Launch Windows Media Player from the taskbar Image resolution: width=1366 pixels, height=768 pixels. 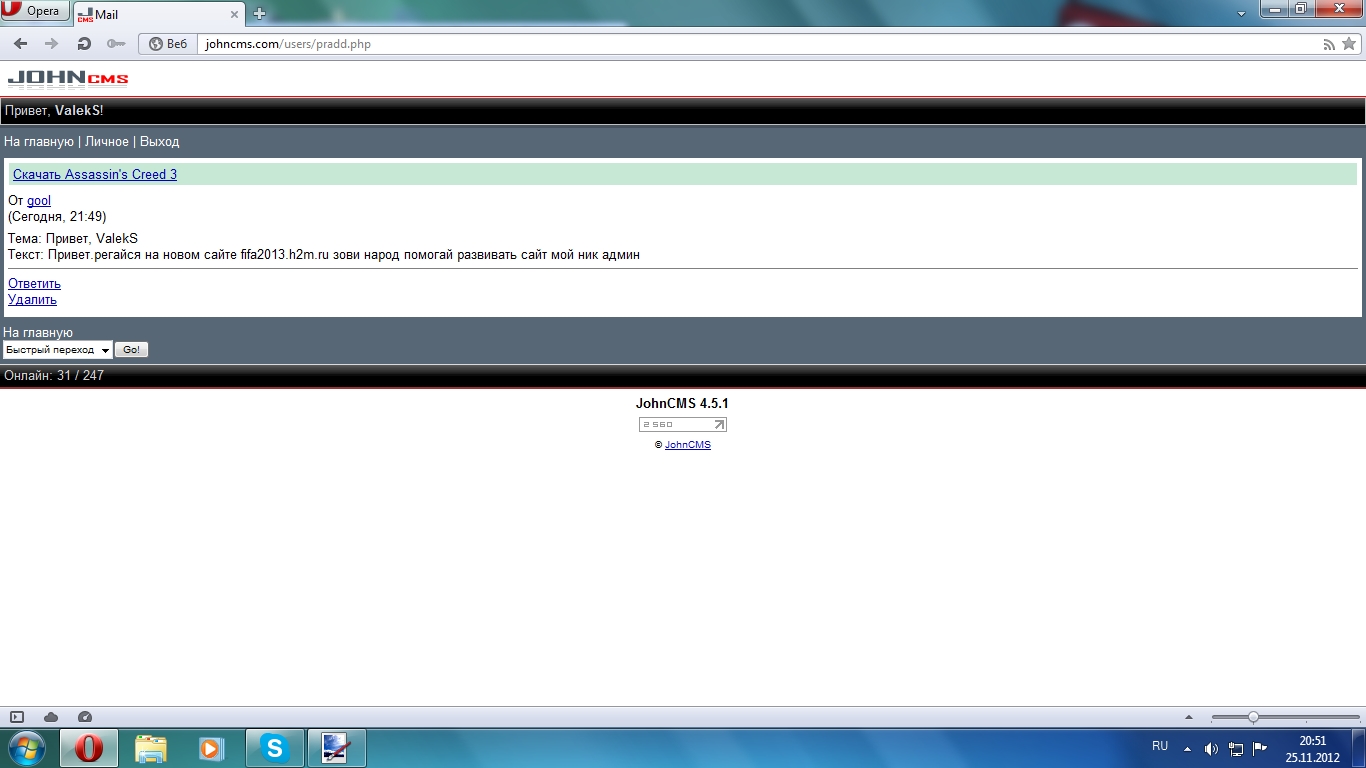[x=212, y=748]
